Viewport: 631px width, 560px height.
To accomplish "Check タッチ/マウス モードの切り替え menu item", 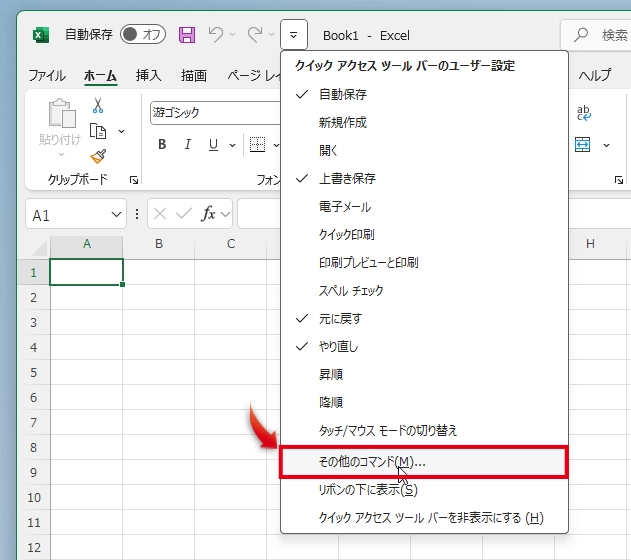I will pos(424,430).
